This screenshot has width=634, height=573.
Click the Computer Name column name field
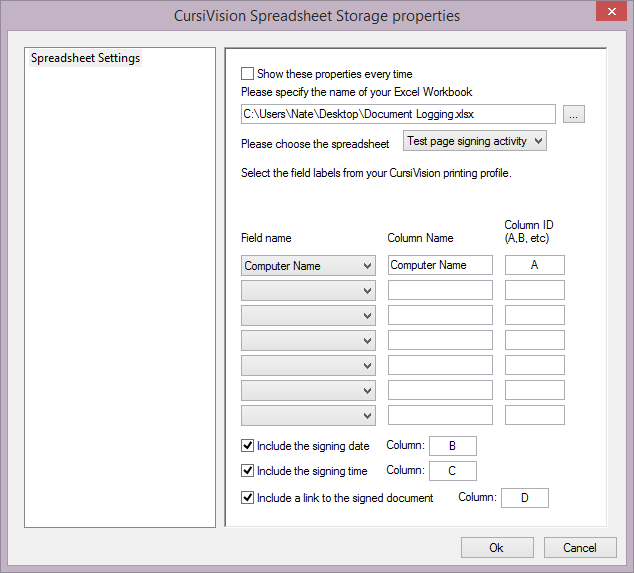coord(440,265)
